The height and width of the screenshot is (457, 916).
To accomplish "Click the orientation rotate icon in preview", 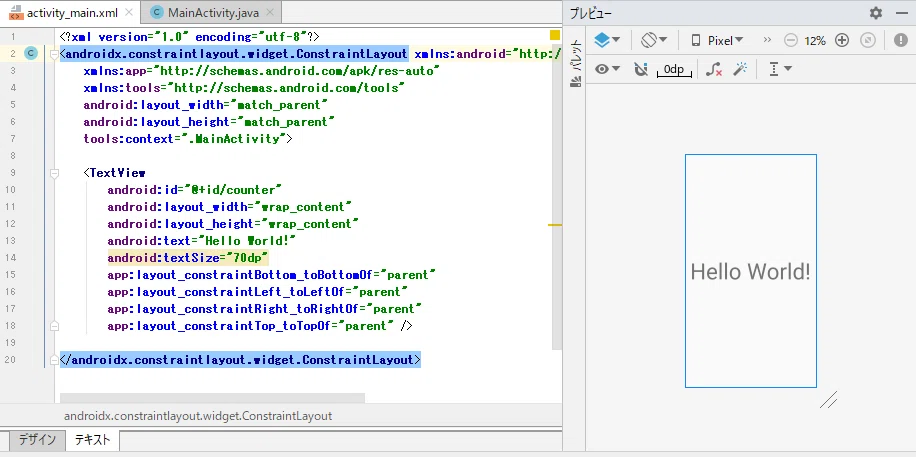I will (654, 40).
